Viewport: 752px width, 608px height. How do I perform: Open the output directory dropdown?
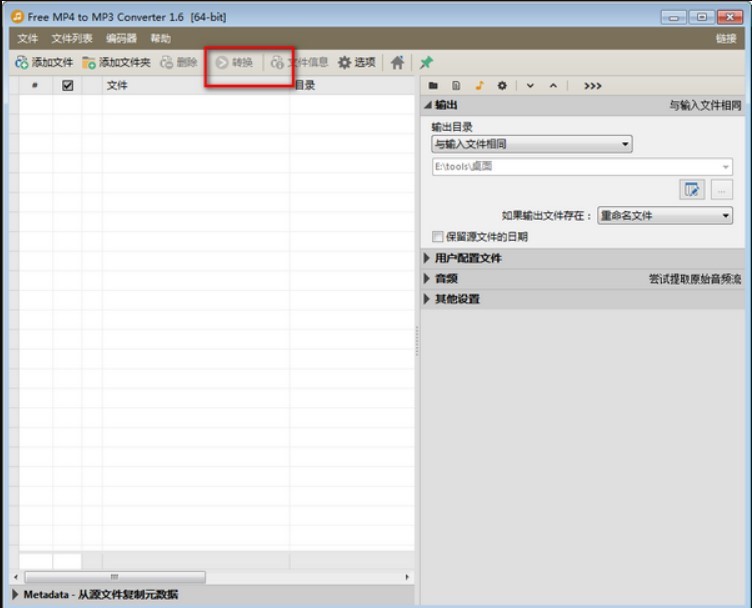(x=531, y=144)
